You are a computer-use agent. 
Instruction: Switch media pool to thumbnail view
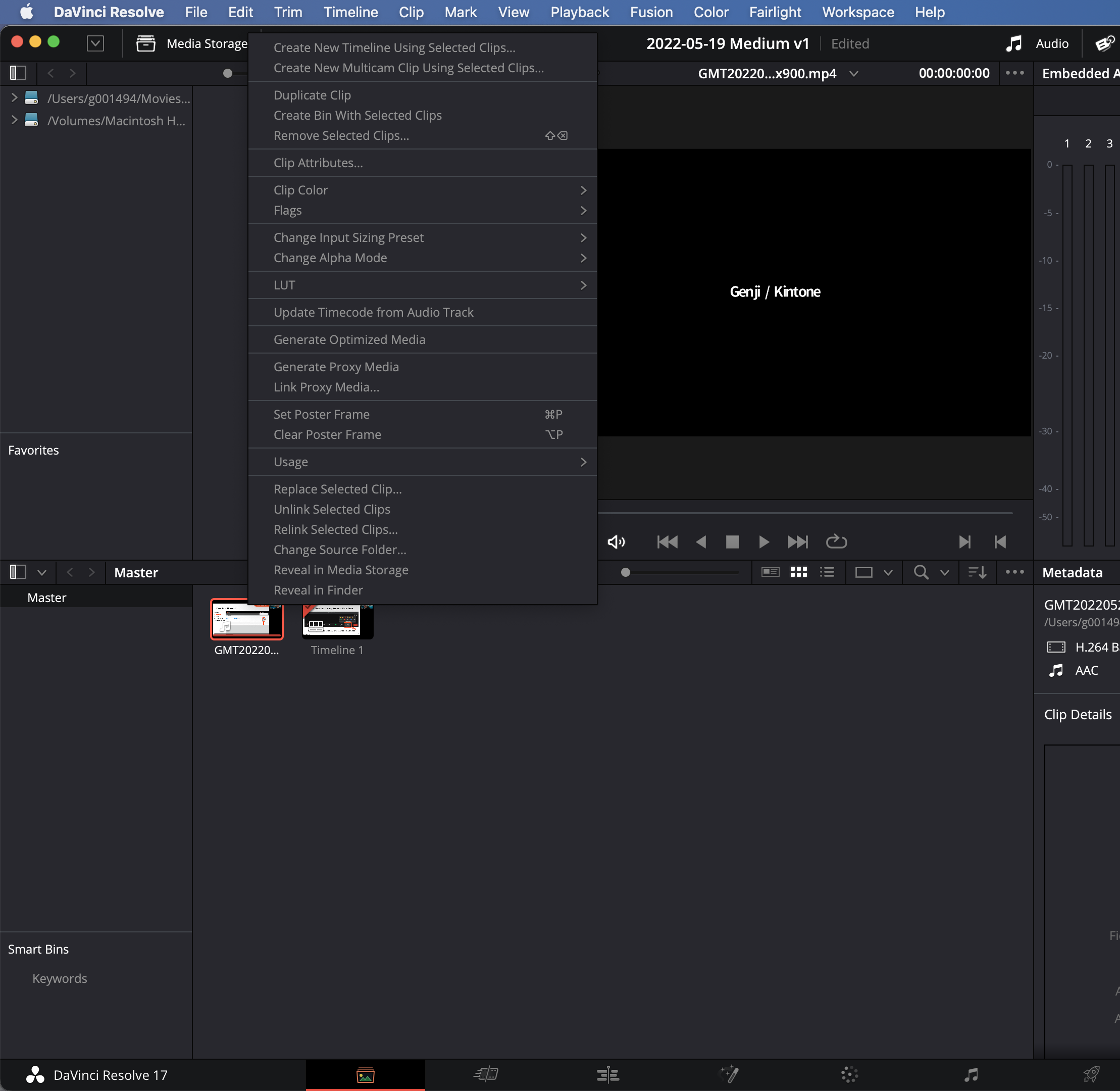point(799,572)
